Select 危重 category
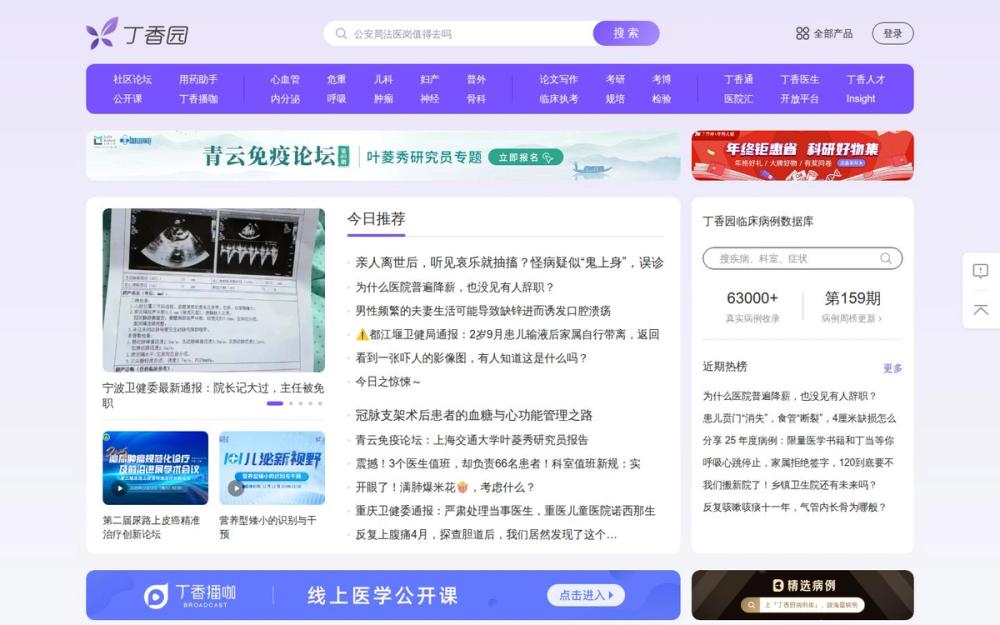1000x625 pixels. click(336, 79)
